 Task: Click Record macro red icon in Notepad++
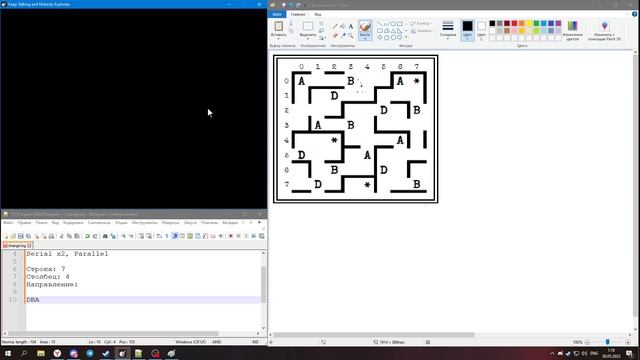231,236
